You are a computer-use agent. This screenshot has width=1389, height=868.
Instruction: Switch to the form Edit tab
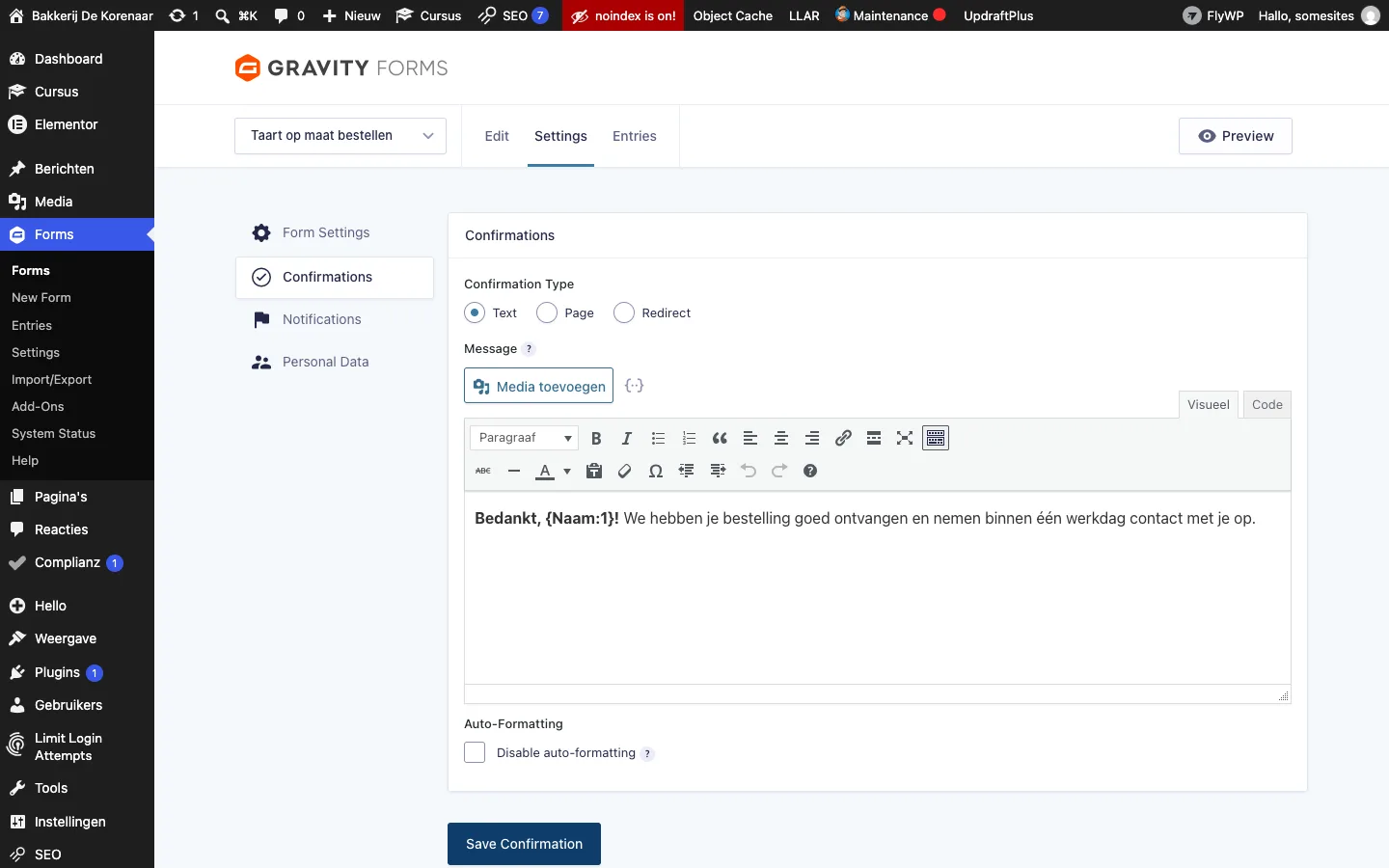[x=497, y=136]
